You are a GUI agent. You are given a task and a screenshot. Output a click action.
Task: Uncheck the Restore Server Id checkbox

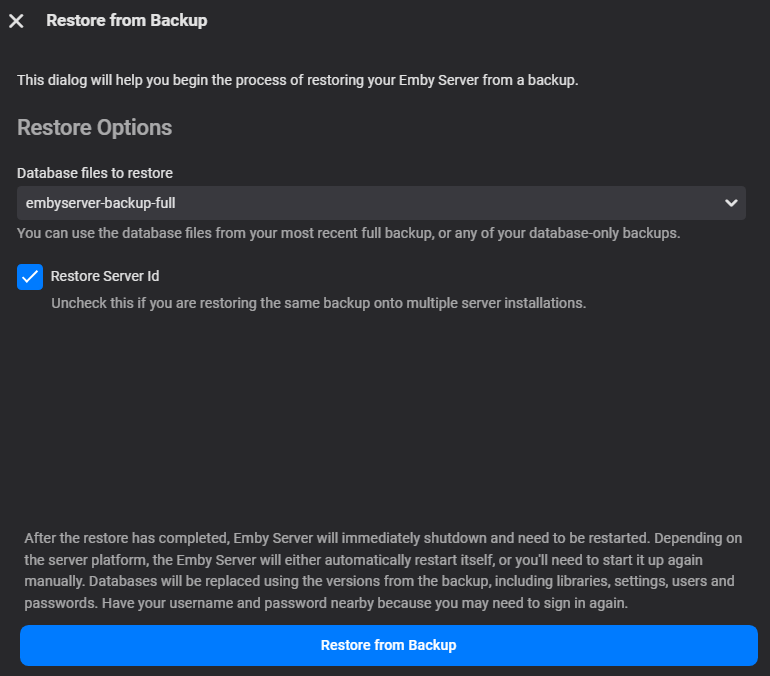pyautogui.click(x=30, y=277)
